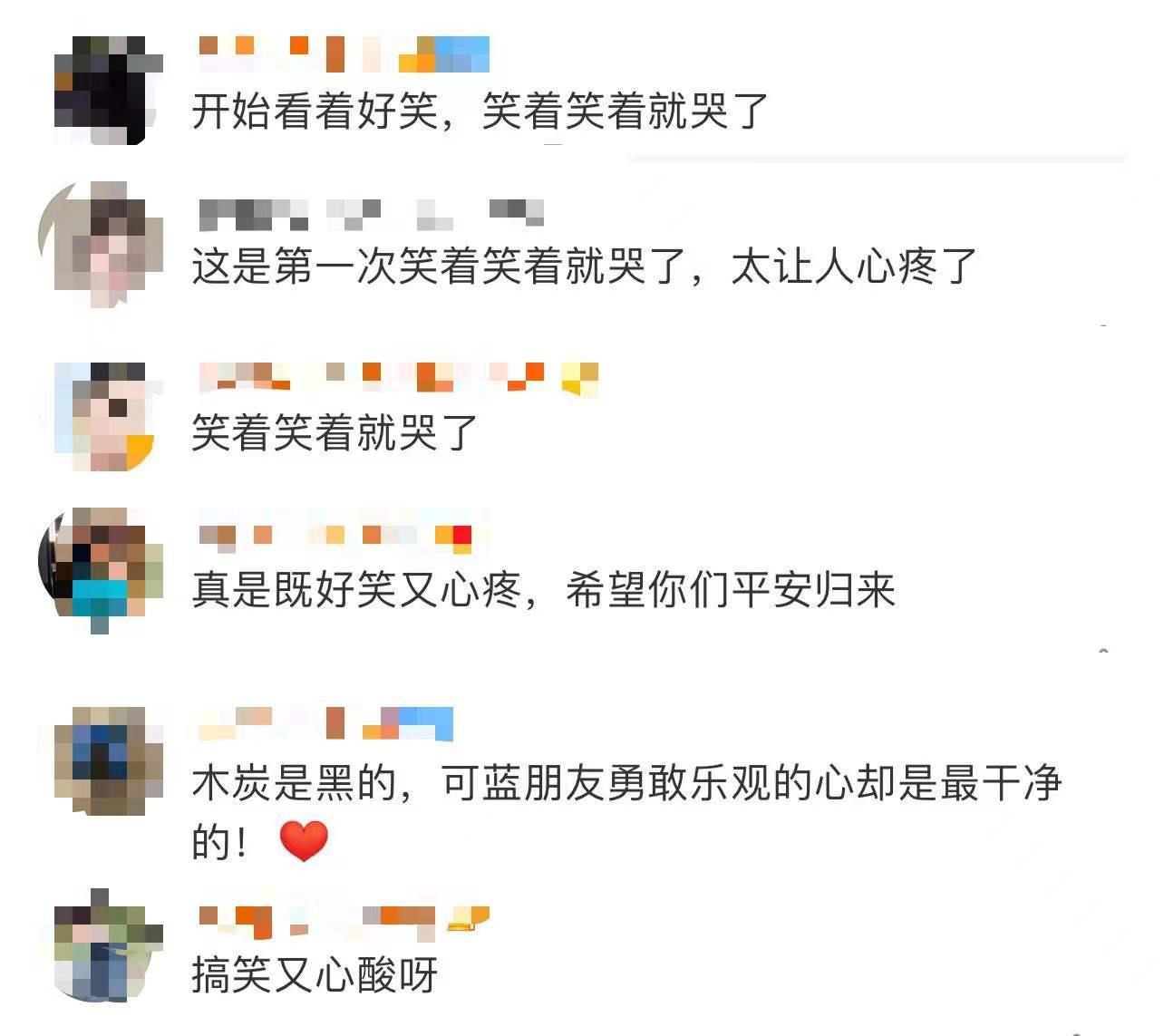The image size is (1164, 1036).
Task: Select comment "太让人心疼了" text
Action: click(853, 266)
